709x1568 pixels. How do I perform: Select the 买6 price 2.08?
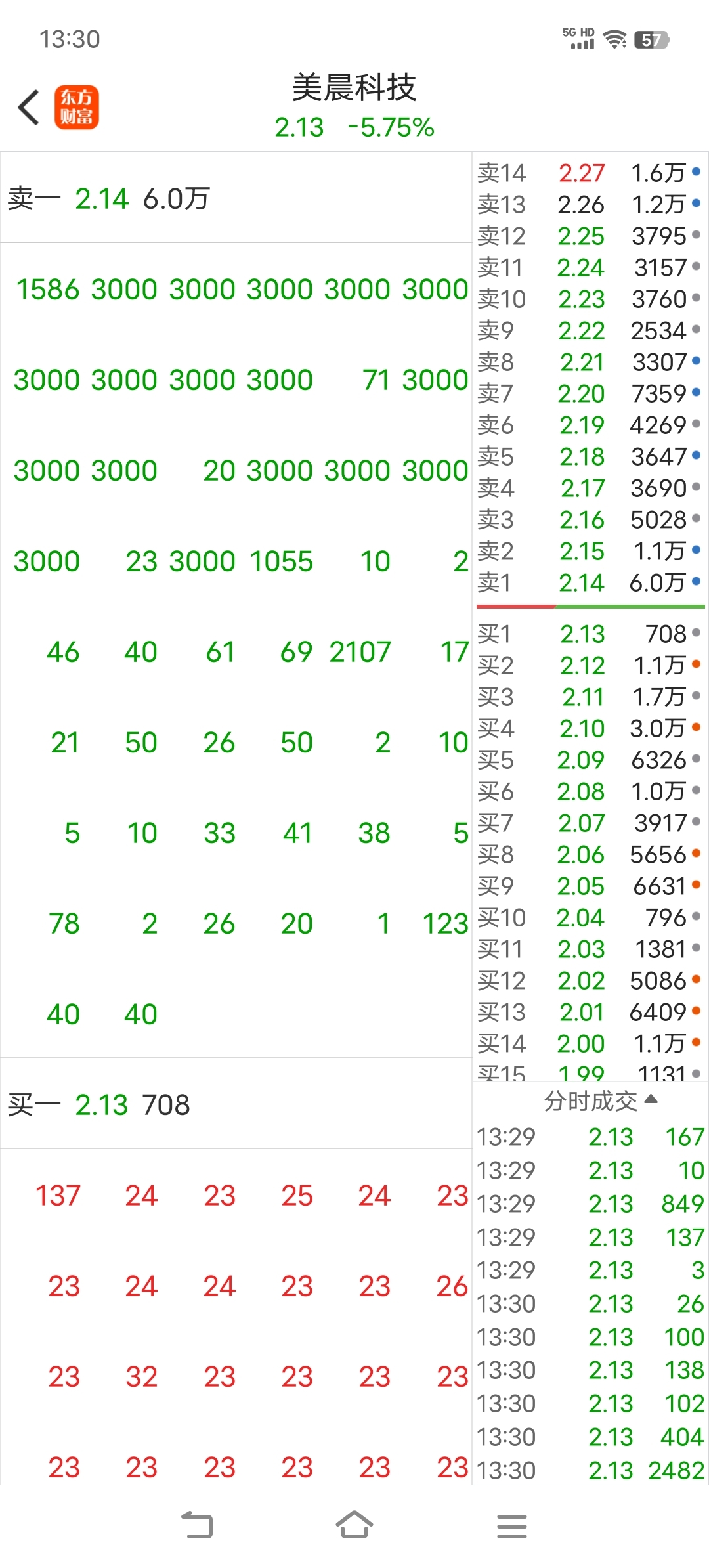pyautogui.click(x=580, y=792)
